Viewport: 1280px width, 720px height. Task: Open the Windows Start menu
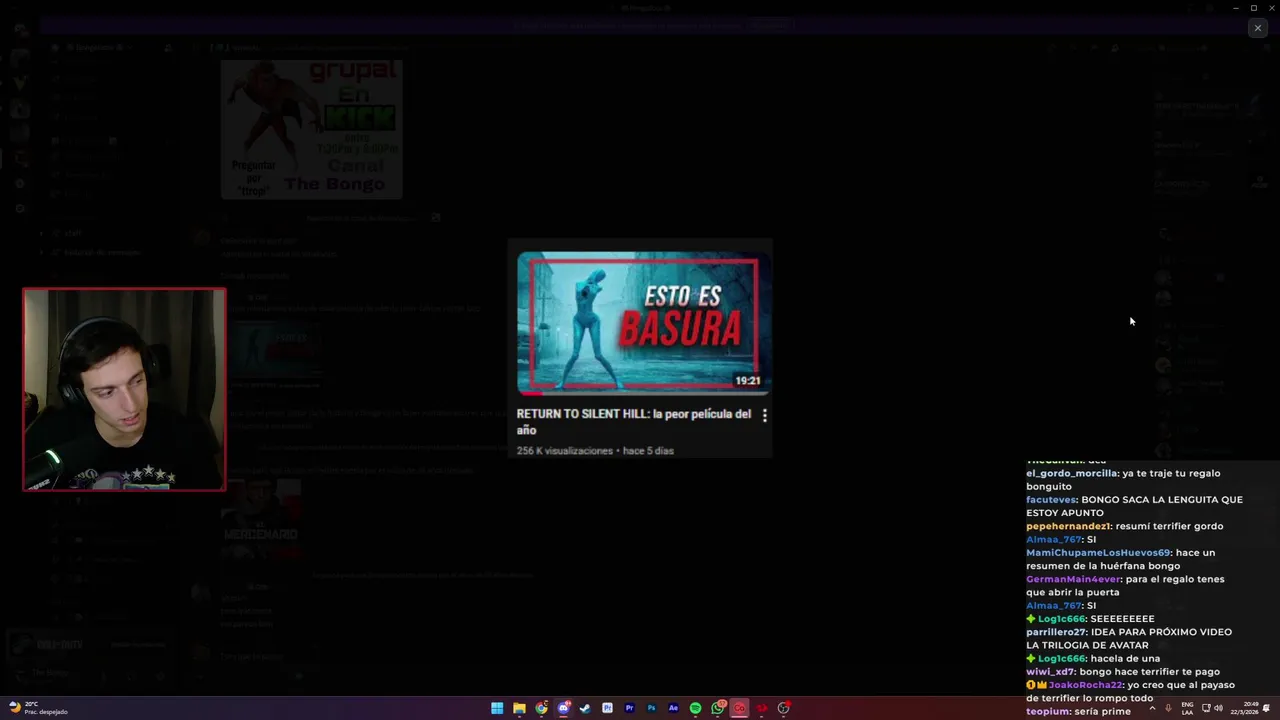click(x=497, y=708)
